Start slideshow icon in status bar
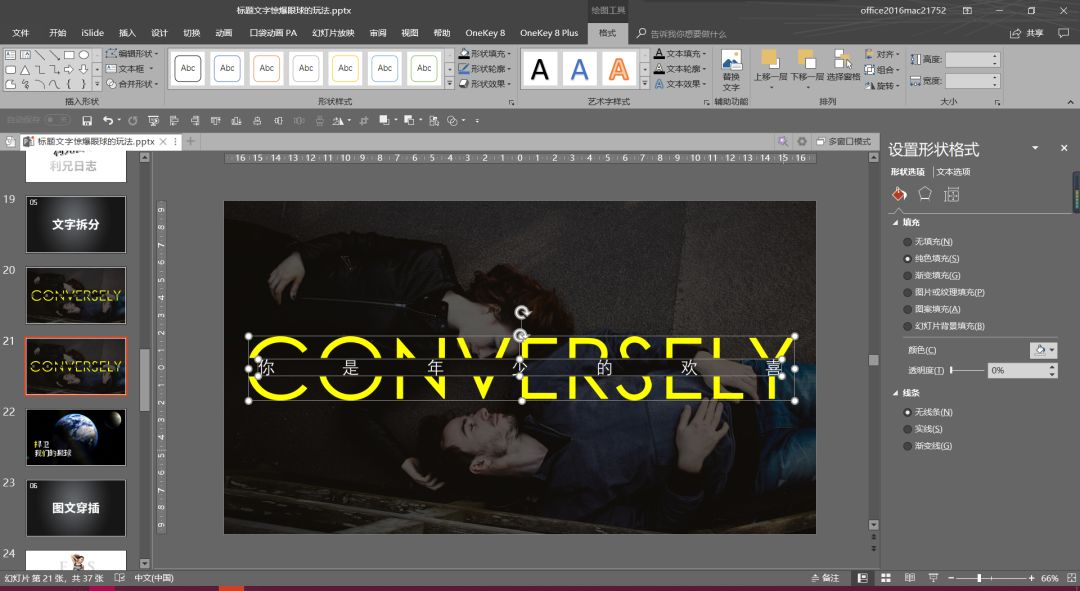This screenshot has height=591, width=1080. coord(933,578)
